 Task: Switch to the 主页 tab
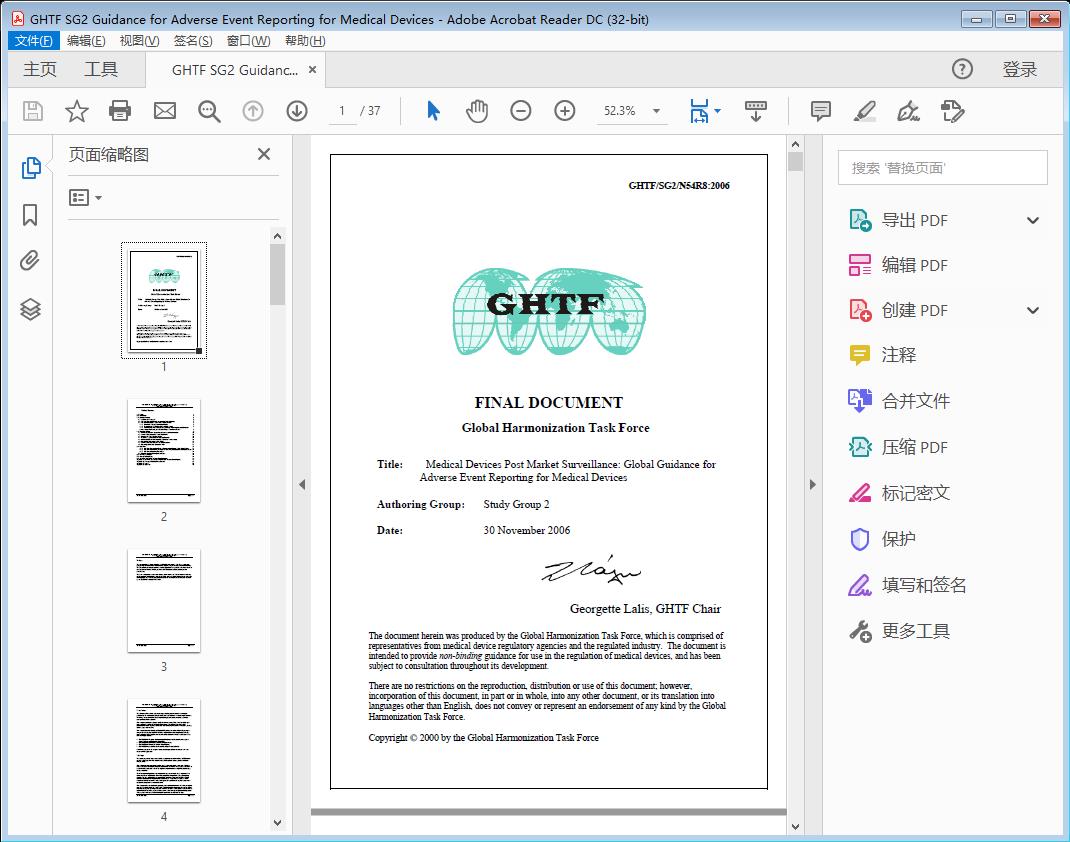point(39,69)
